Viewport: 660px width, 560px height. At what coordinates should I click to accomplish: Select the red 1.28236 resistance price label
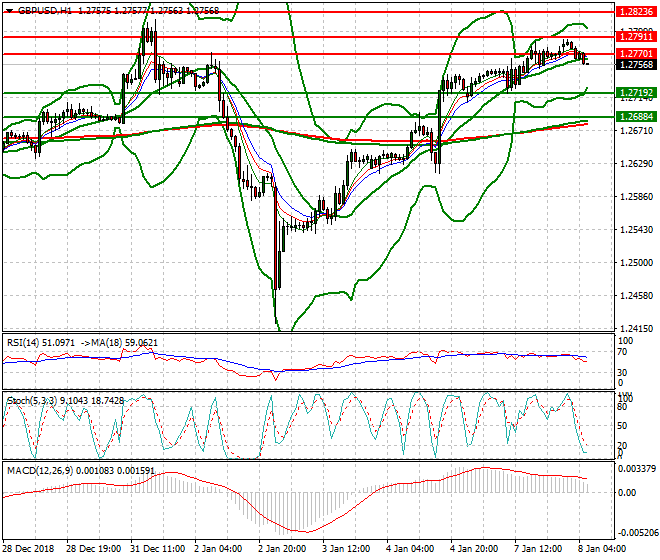[x=636, y=12]
